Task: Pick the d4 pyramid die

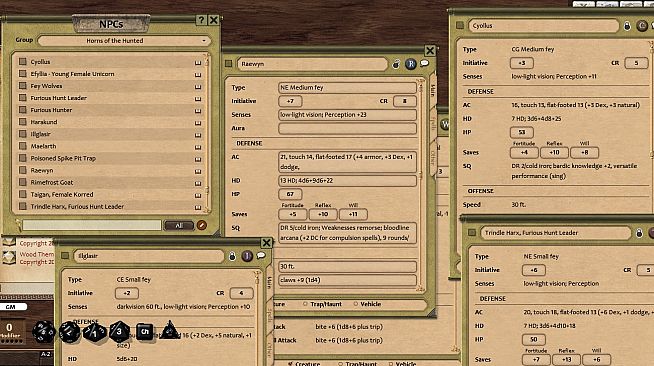Action: pyautogui.click(x=169, y=331)
